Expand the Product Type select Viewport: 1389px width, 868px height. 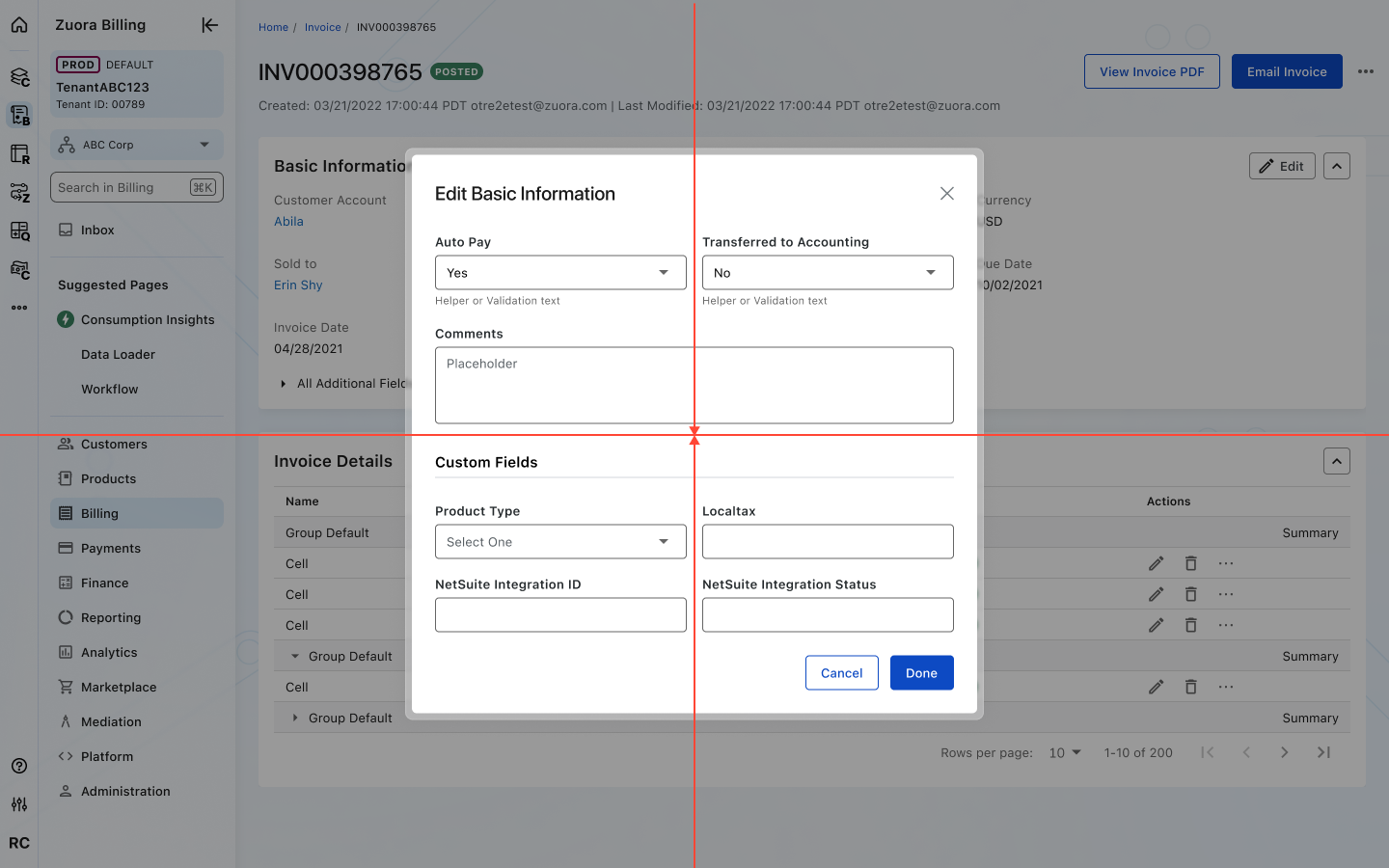coord(560,542)
